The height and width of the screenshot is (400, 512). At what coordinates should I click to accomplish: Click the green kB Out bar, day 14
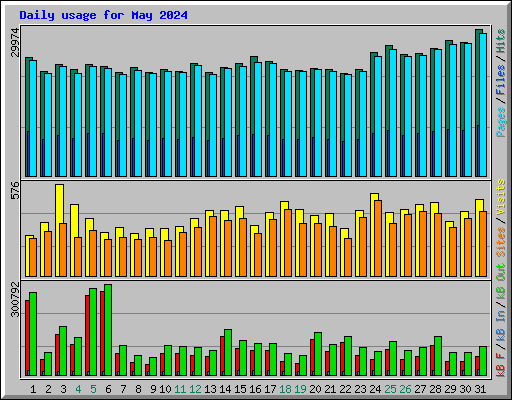coord(228,353)
